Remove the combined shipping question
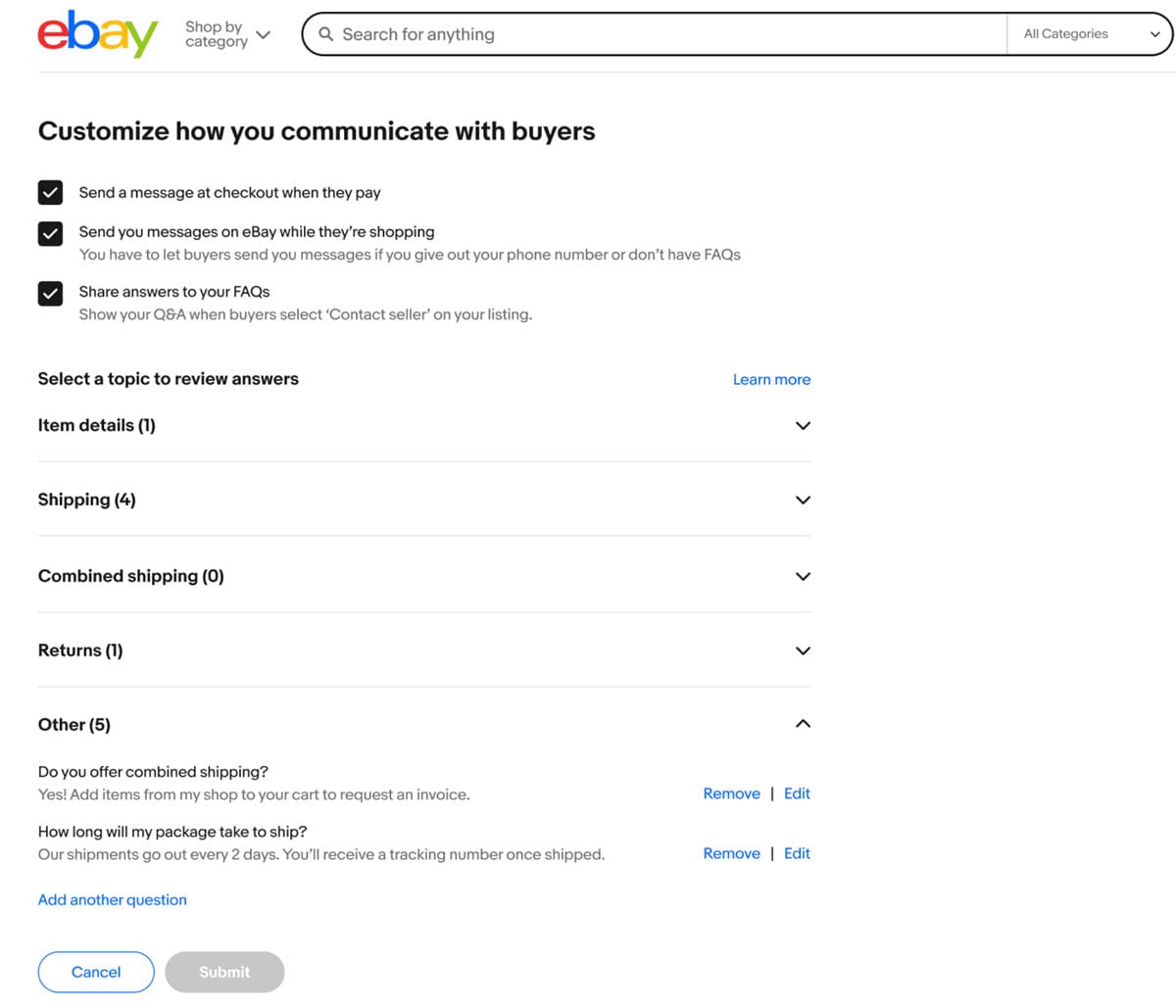This screenshot has width=1176, height=1008. 731,792
